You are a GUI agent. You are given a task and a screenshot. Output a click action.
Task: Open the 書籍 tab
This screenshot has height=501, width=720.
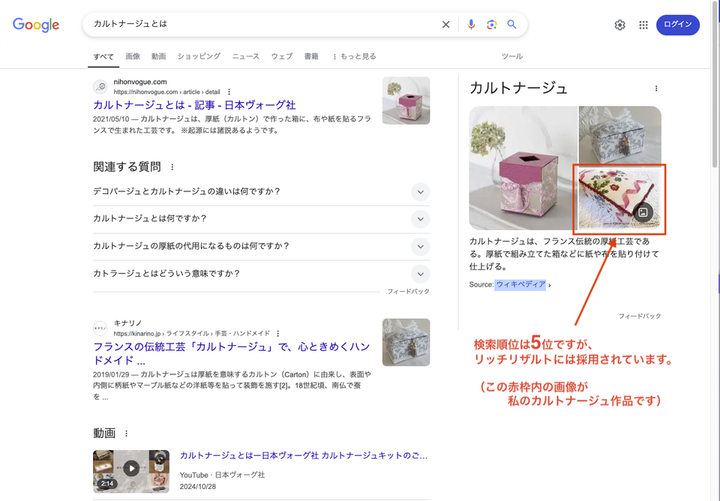[311, 56]
